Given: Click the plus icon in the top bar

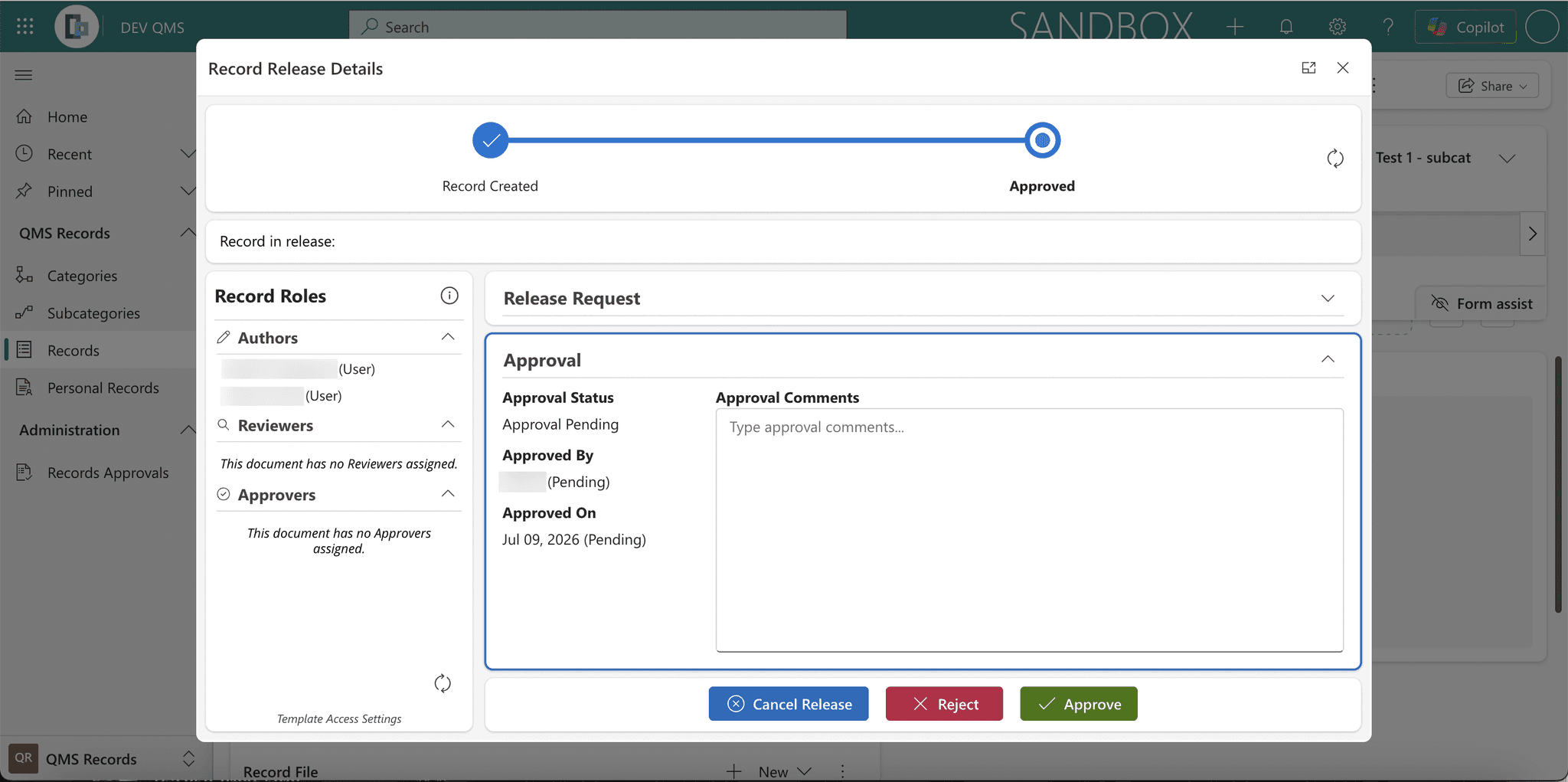Looking at the screenshot, I should point(1234,27).
